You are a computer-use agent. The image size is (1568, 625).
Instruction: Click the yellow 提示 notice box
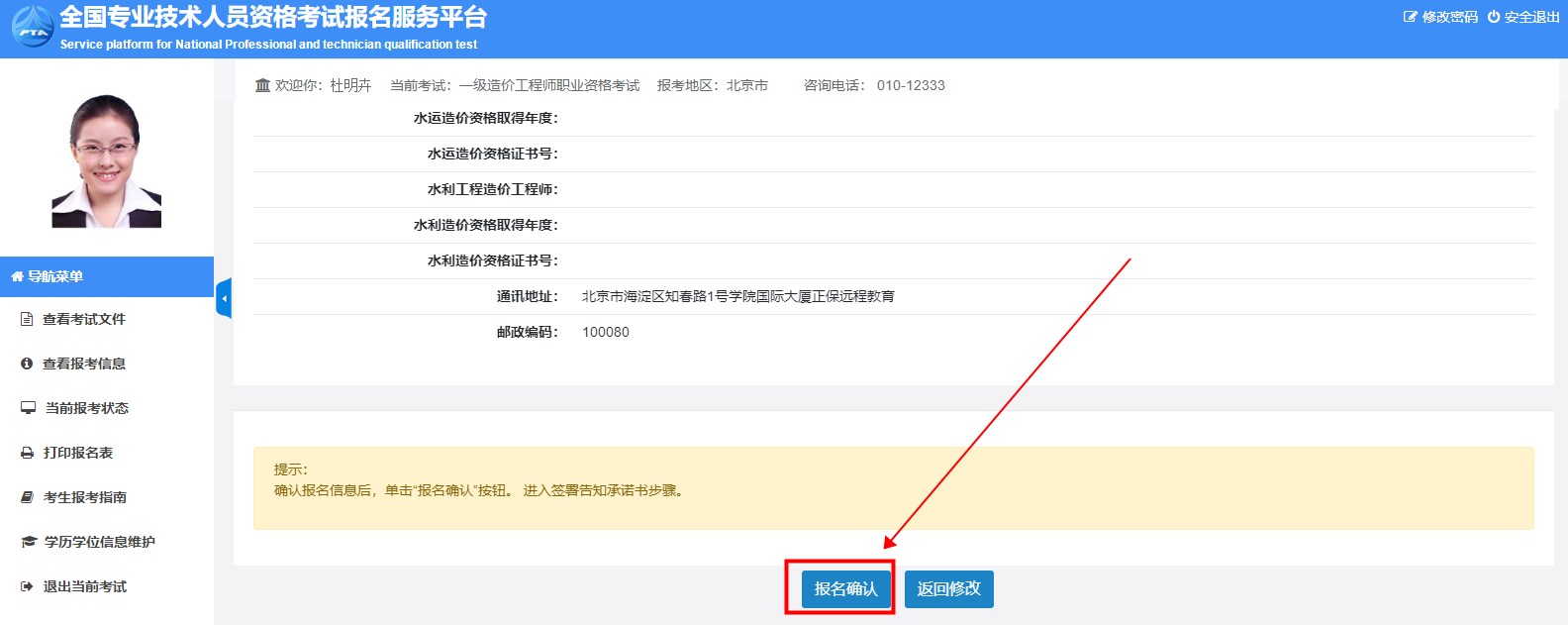click(x=893, y=487)
